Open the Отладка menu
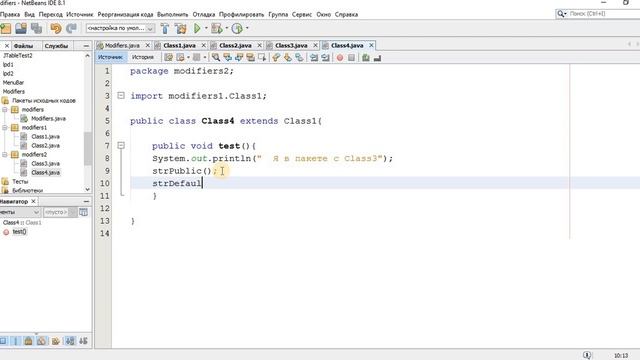This screenshot has width=640, height=360. tap(204, 14)
